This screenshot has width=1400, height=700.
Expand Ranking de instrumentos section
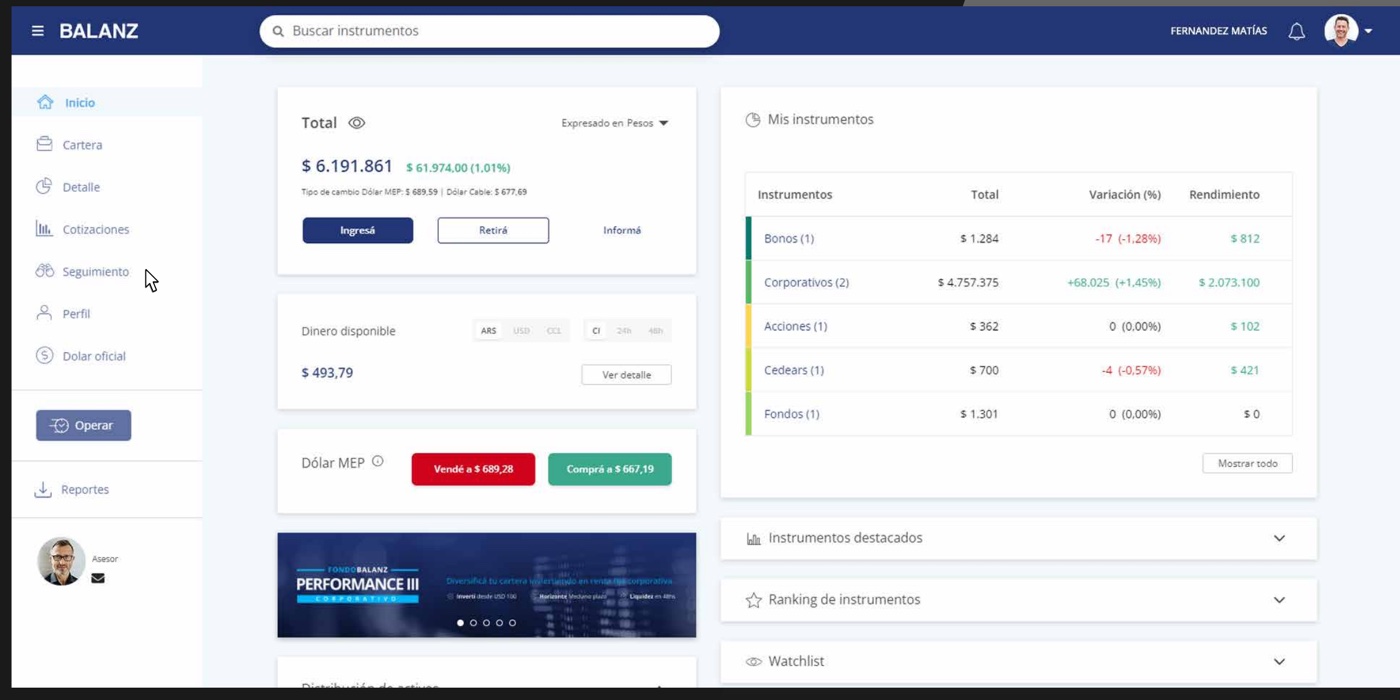pyautogui.click(x=1279, y=600)
